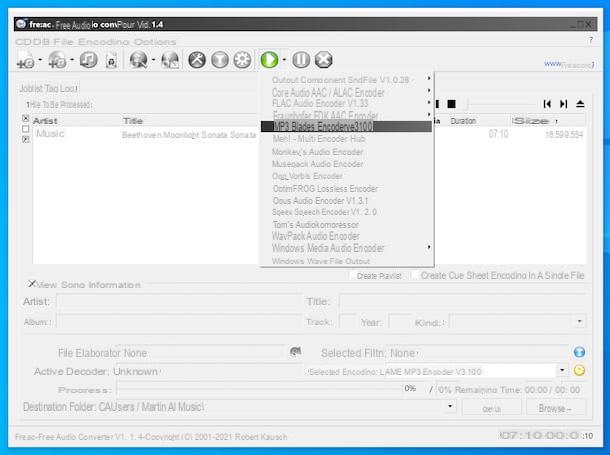Choose Ogg Vorbis Encoder entry
Image resolution: width=610 pixels, height=455 pixels.
pos(346,176)
